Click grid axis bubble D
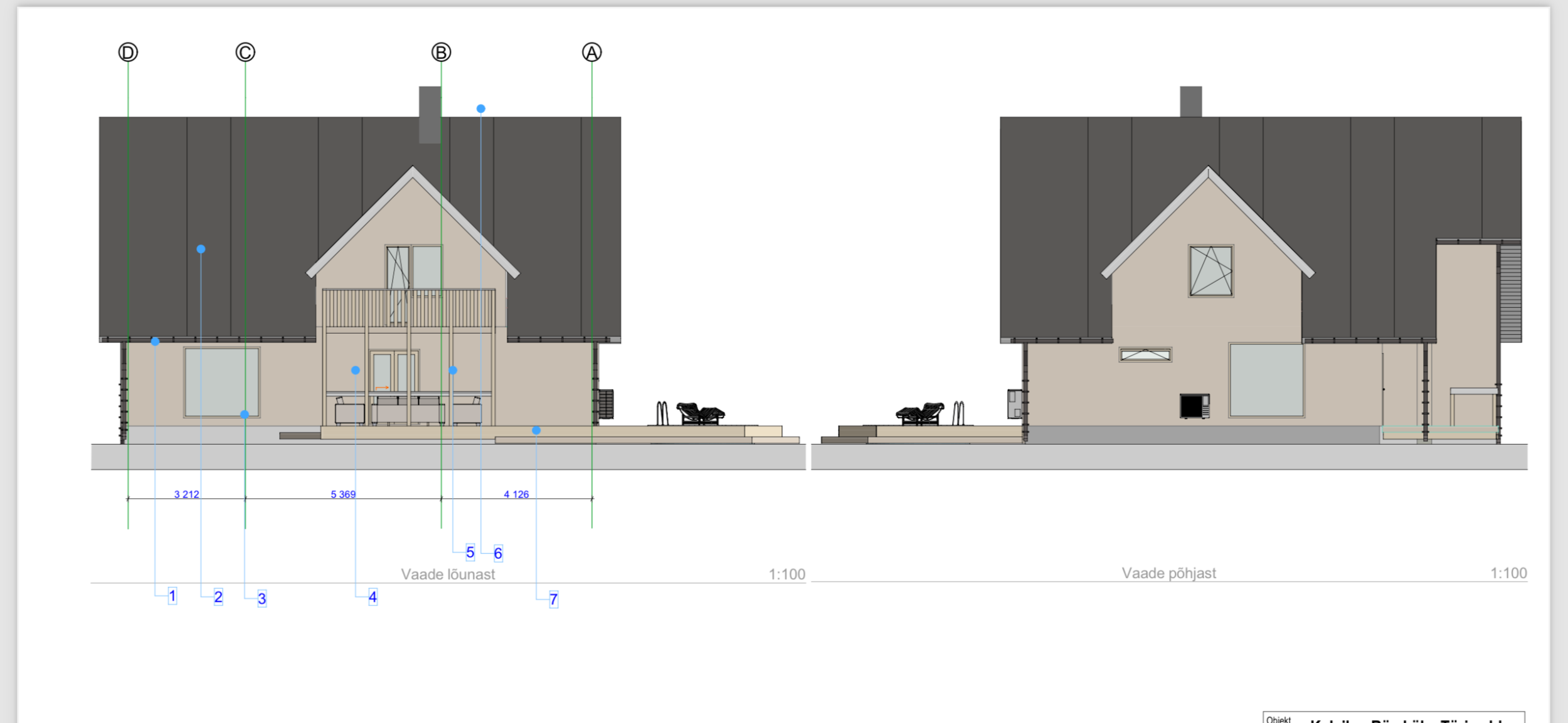This screenshot has width=1568, height=723. coord(128,52)
